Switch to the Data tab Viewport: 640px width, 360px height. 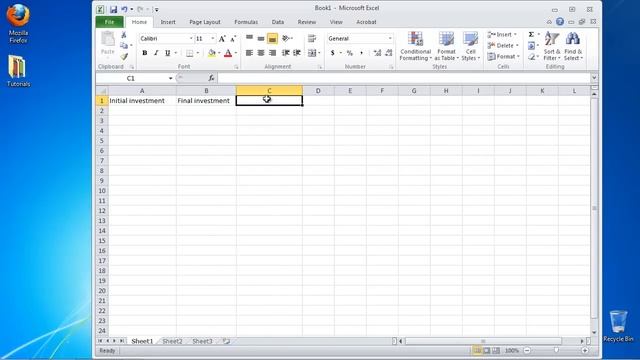tap(278, 22)
